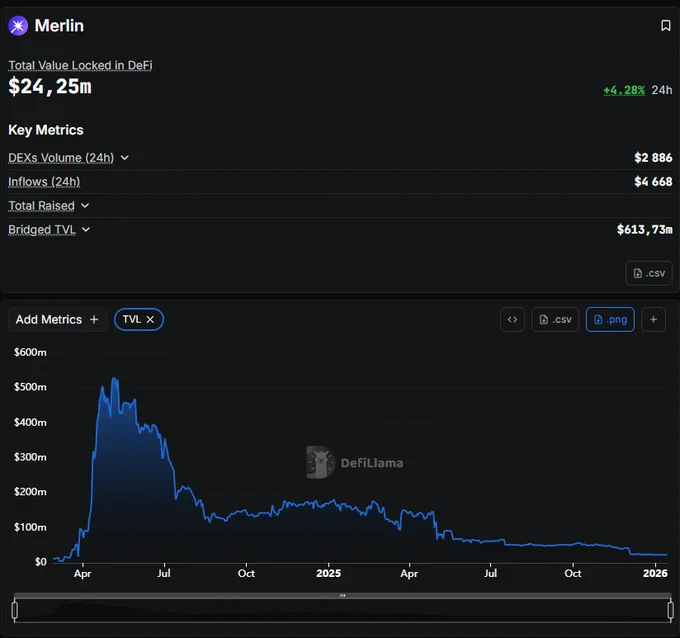Remove the TVL metric chip
This screenshot has width=680, height=638.
[150, 320]
